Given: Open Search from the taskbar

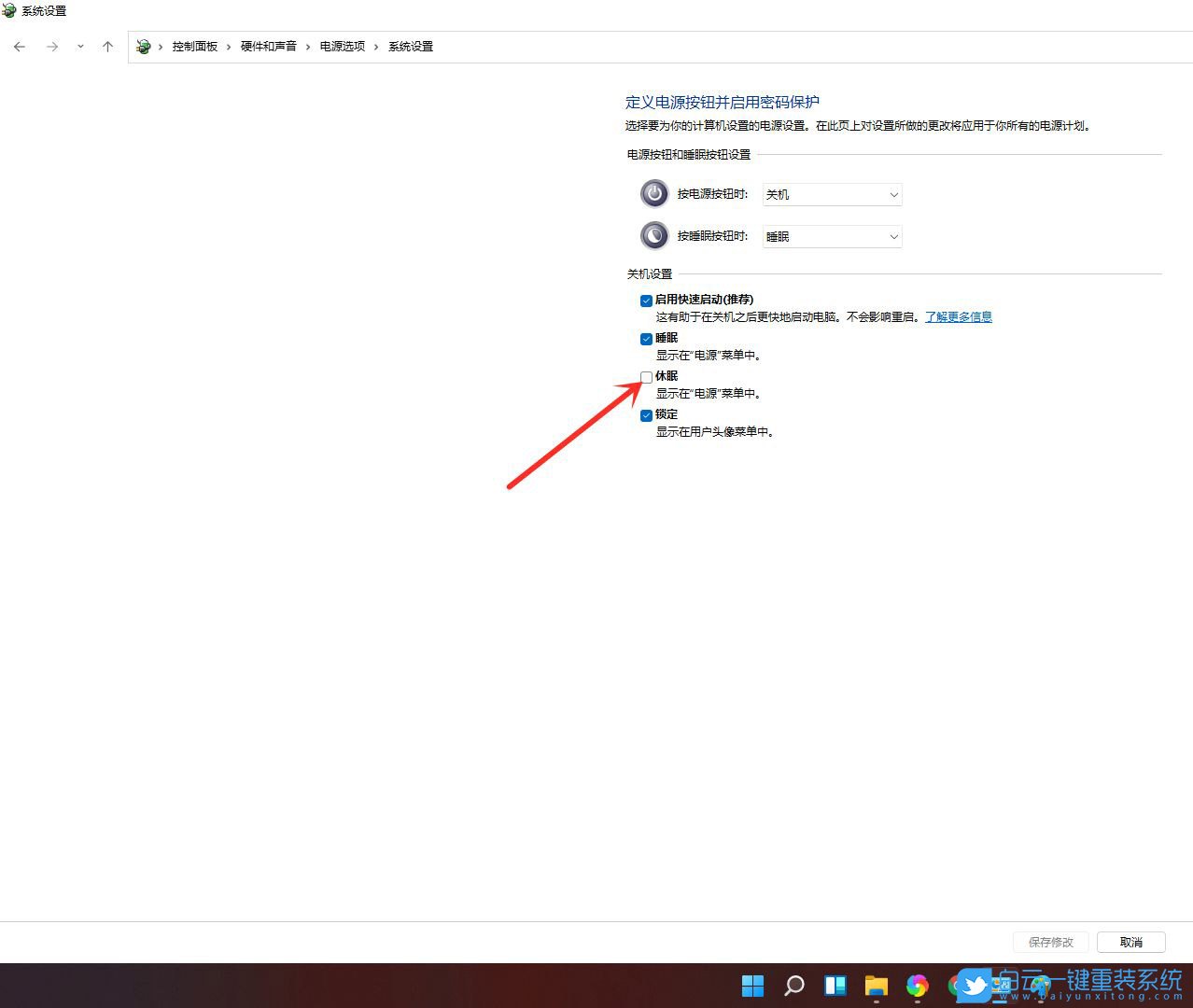Looking at the screenshot, I should click(793, 985).
